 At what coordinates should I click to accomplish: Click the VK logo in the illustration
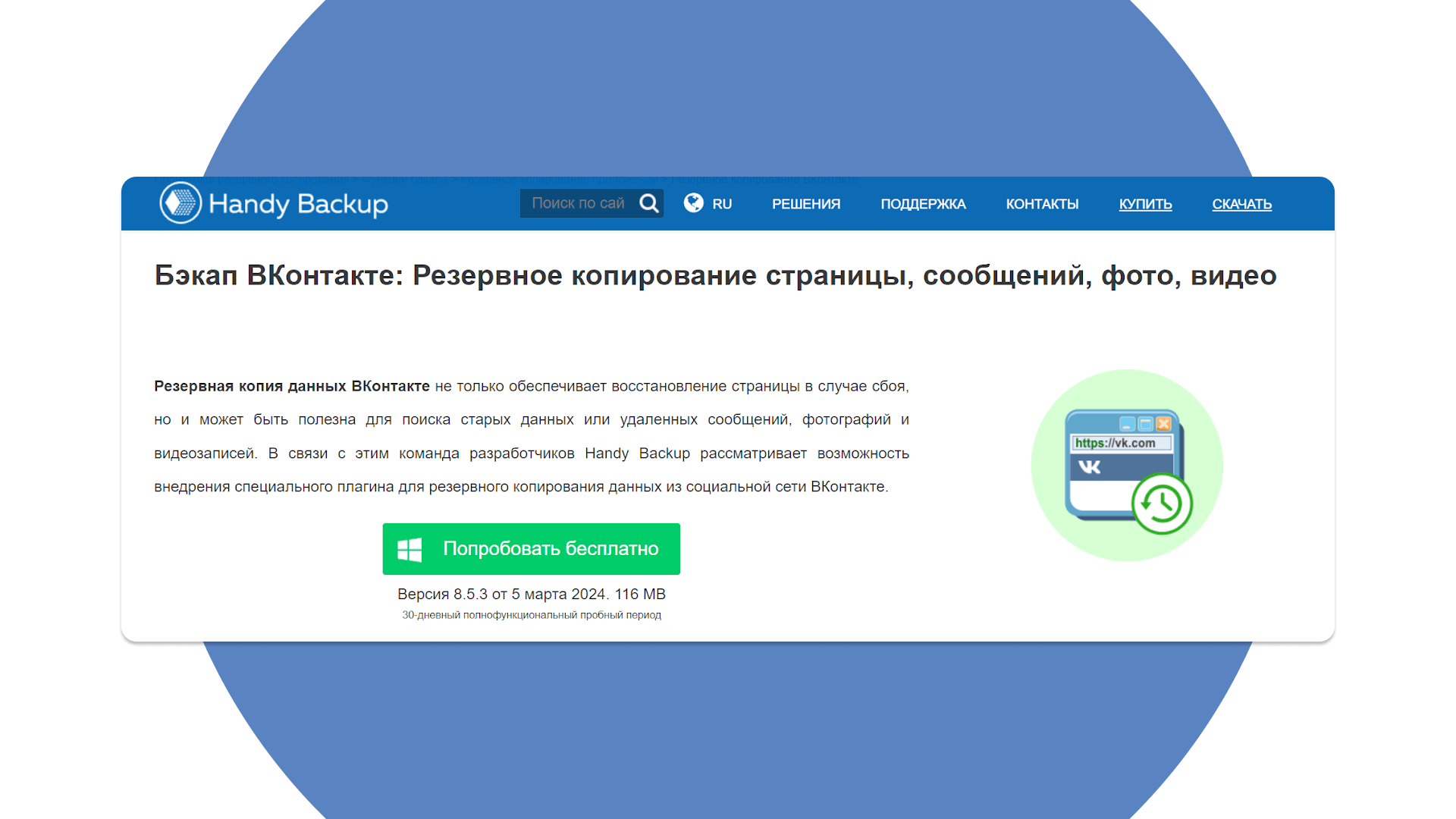1090,467
